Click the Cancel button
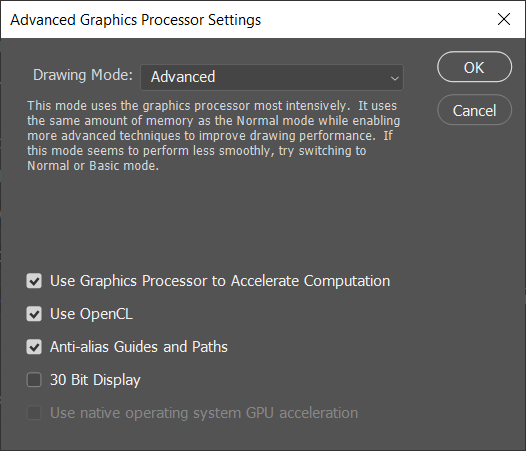Viewport: 526px width, 451px height. pos(474,110)
